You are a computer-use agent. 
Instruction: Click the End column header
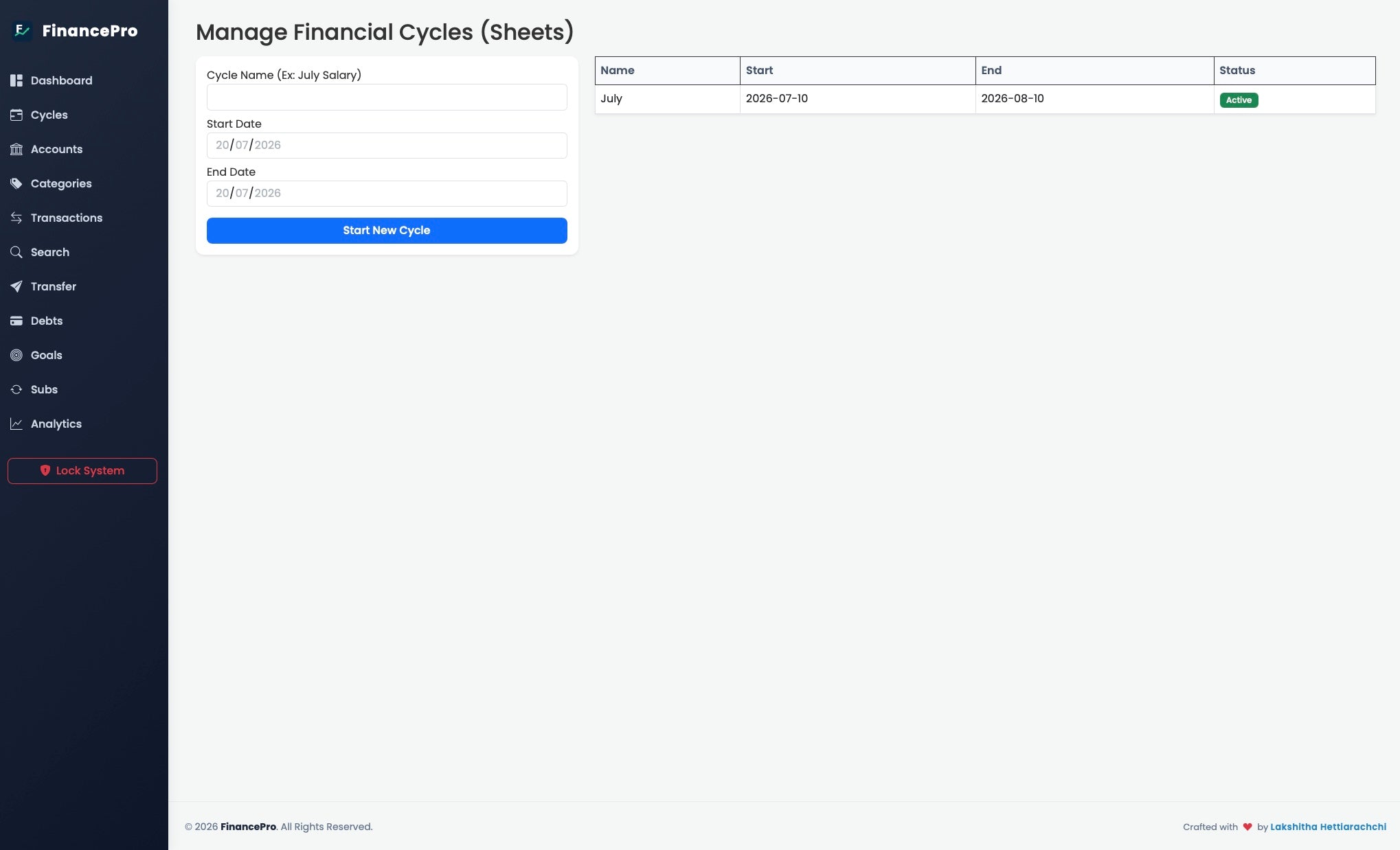pyautogui.click(x=1094, y=71)
